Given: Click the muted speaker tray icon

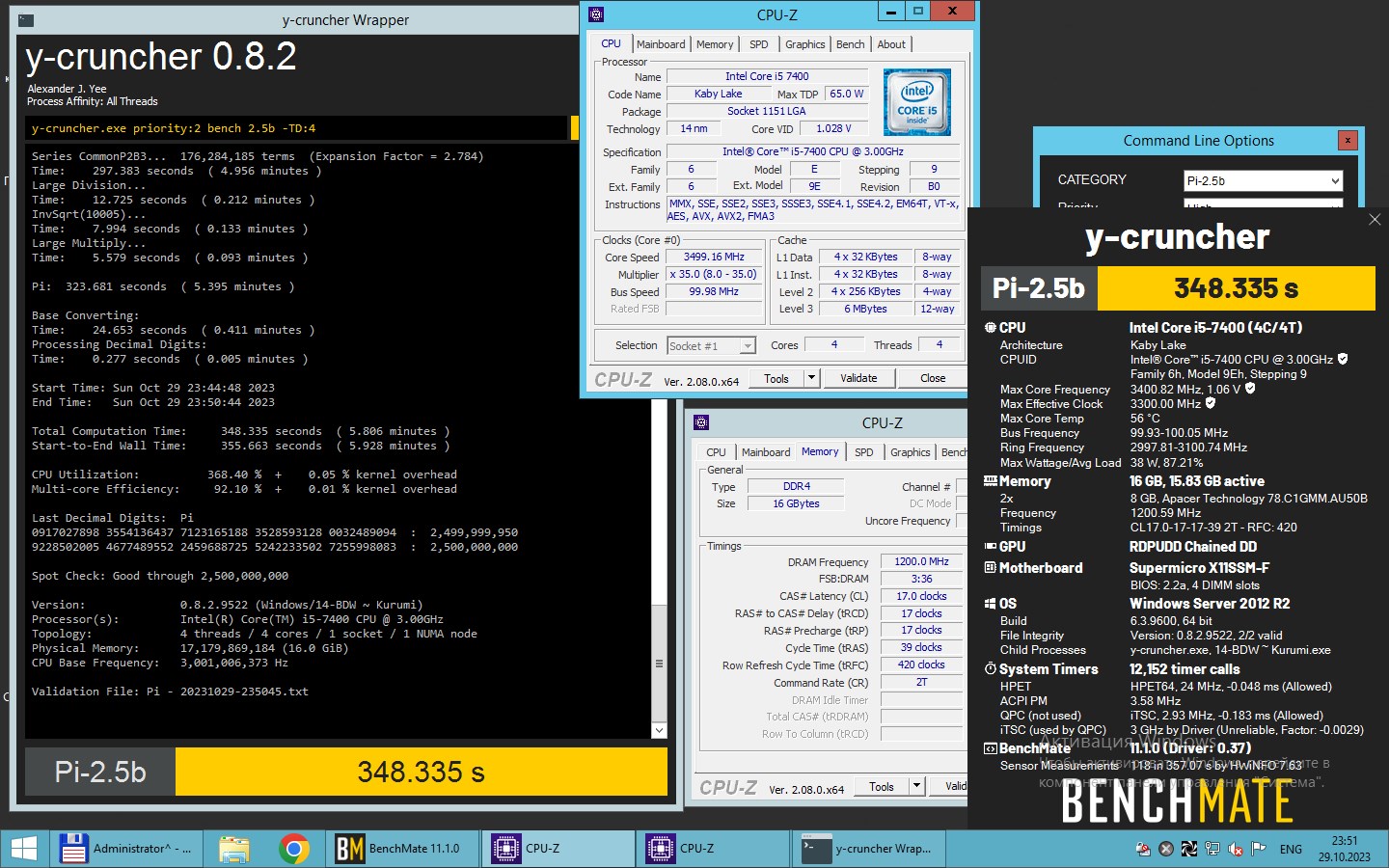Looking at the screenshot, I should [1236, 850].
